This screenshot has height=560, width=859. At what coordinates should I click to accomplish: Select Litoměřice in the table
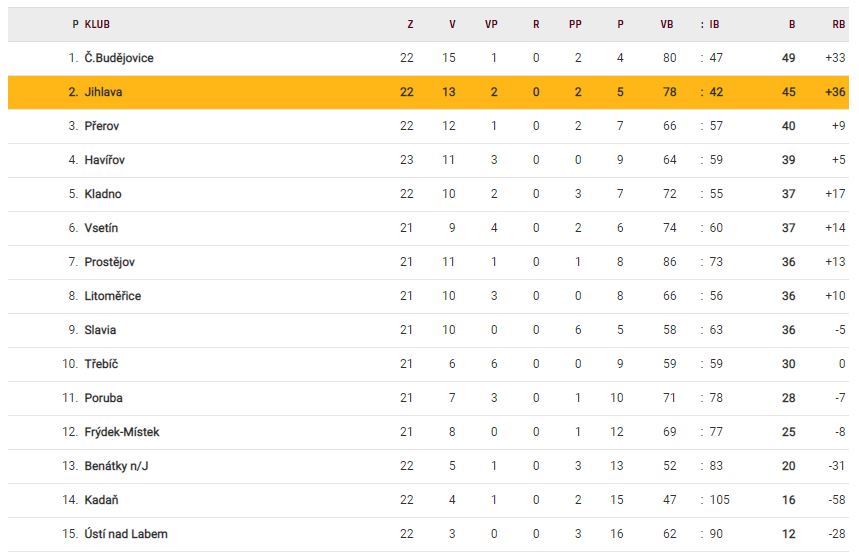click(x=112, y=296)
